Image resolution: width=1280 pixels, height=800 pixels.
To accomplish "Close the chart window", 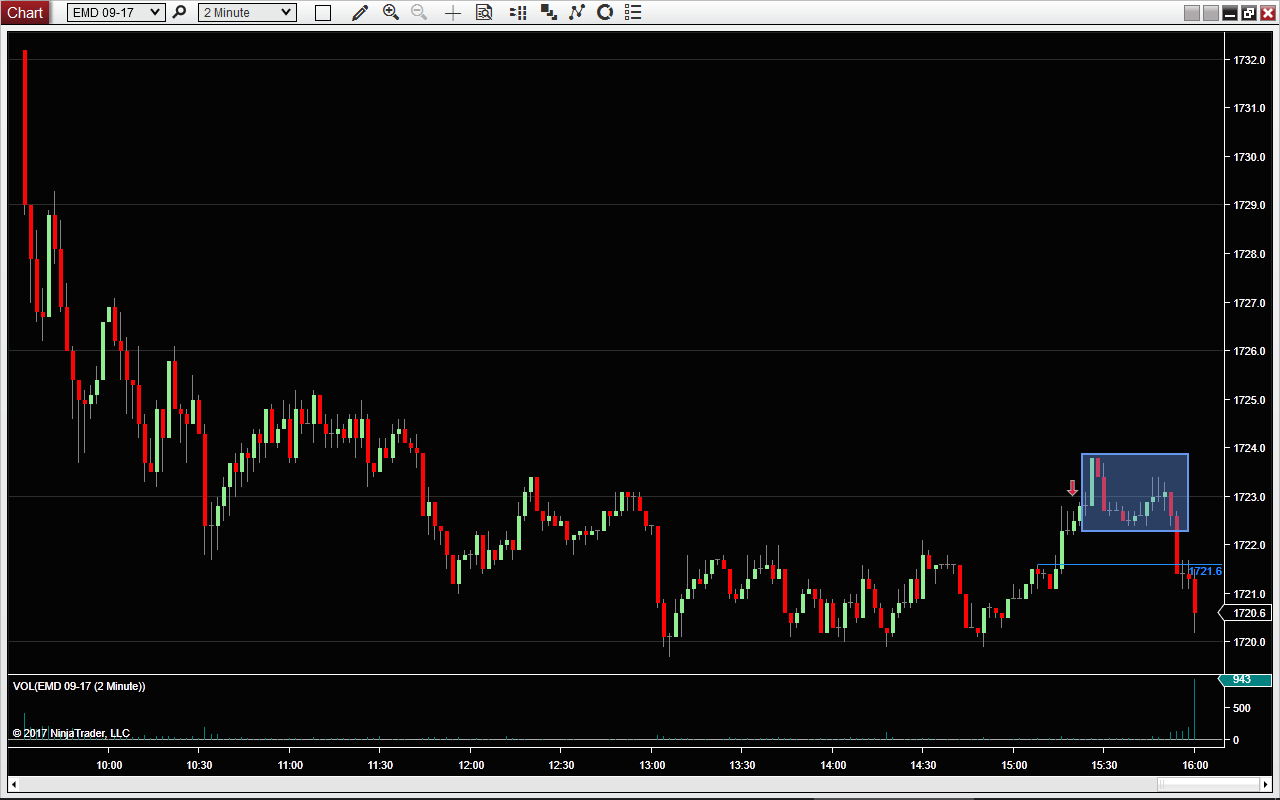I will point(1268,13).
